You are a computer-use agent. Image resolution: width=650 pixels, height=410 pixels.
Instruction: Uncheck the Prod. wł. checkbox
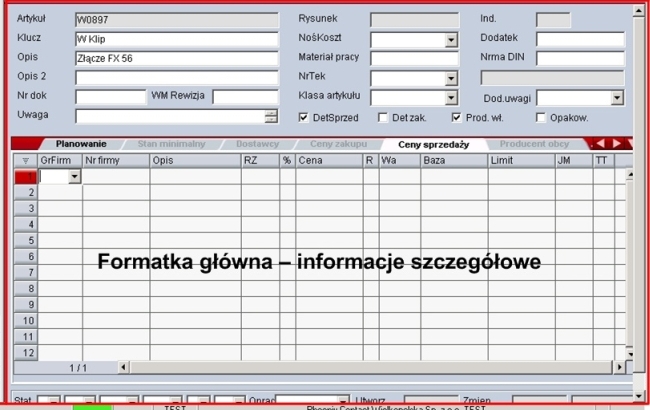[456, 118]
